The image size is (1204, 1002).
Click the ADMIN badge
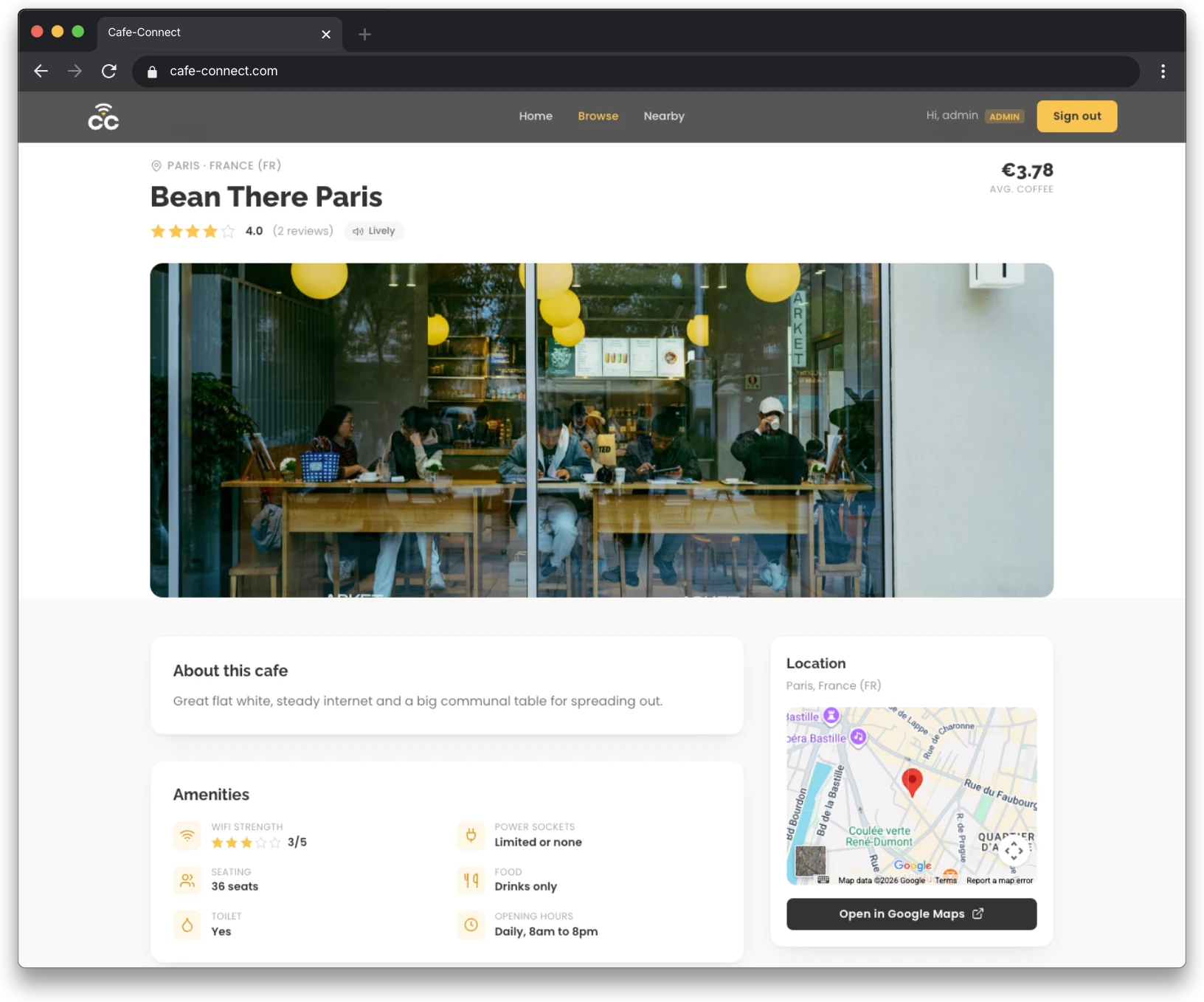(x=1004, y=117)
